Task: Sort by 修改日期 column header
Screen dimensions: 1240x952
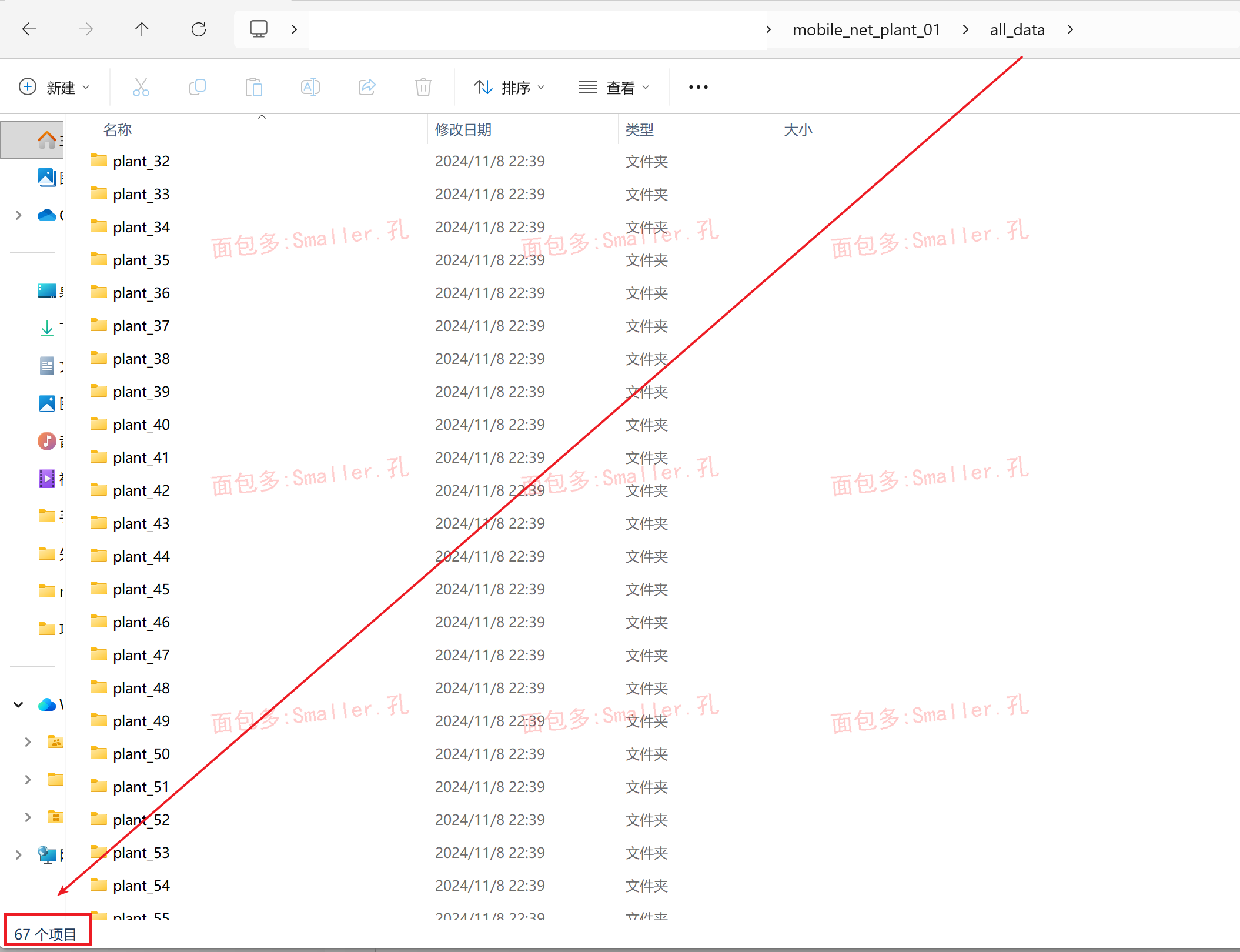Action: 463,130
